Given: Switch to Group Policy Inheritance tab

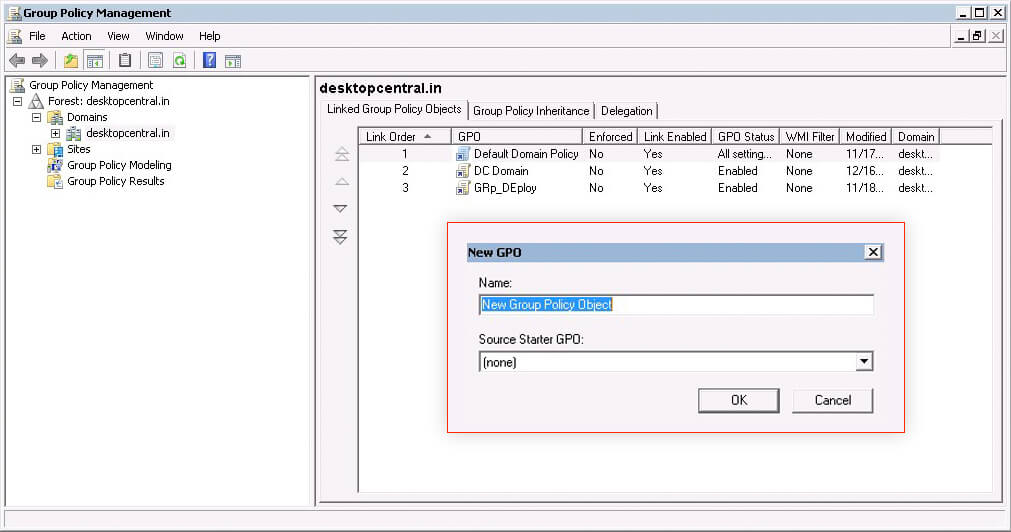Looking at the screenshot, I should point(531,111).
